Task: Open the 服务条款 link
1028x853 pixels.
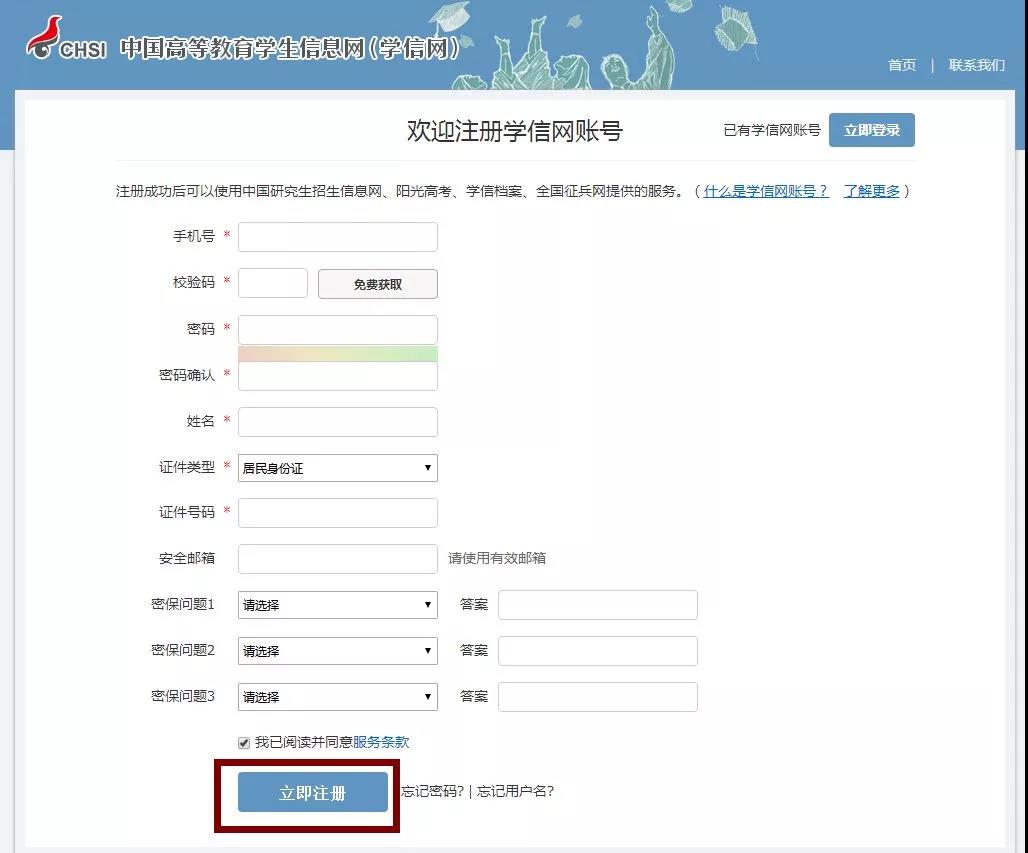Action: pyautogui.click(x=381, y=742)
